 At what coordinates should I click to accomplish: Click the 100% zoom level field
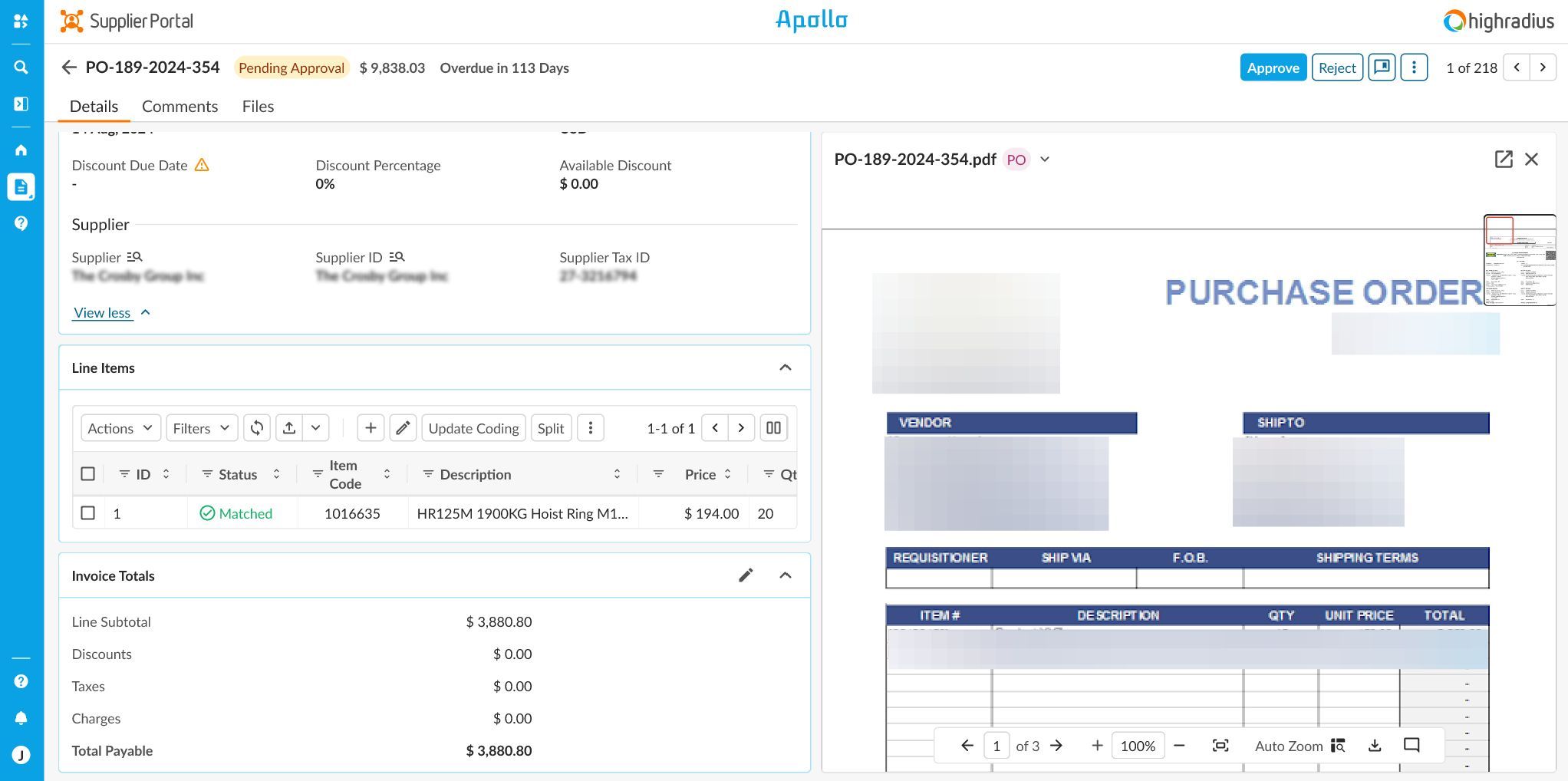click(x=1138, y=746)
